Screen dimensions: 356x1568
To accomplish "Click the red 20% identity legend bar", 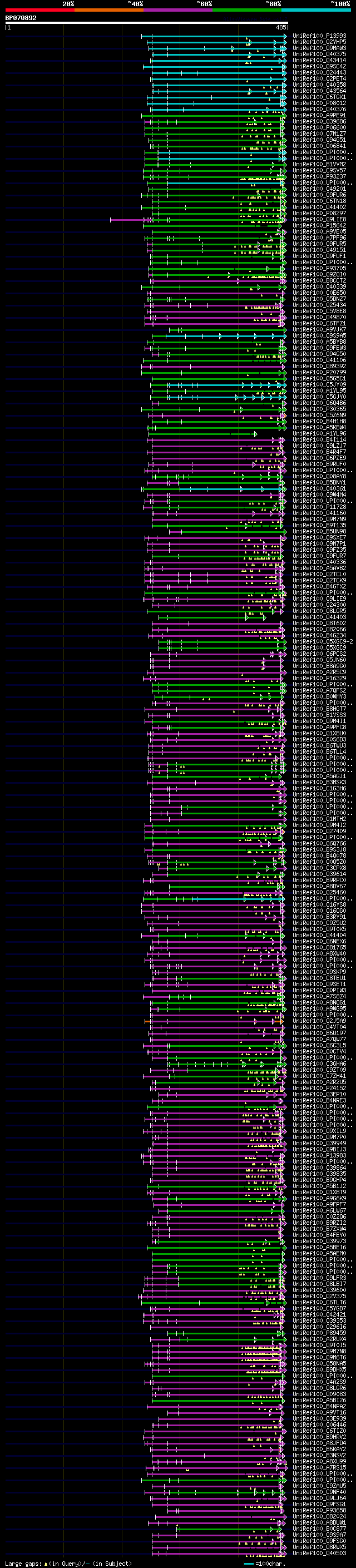I will (x=39, y=10).
